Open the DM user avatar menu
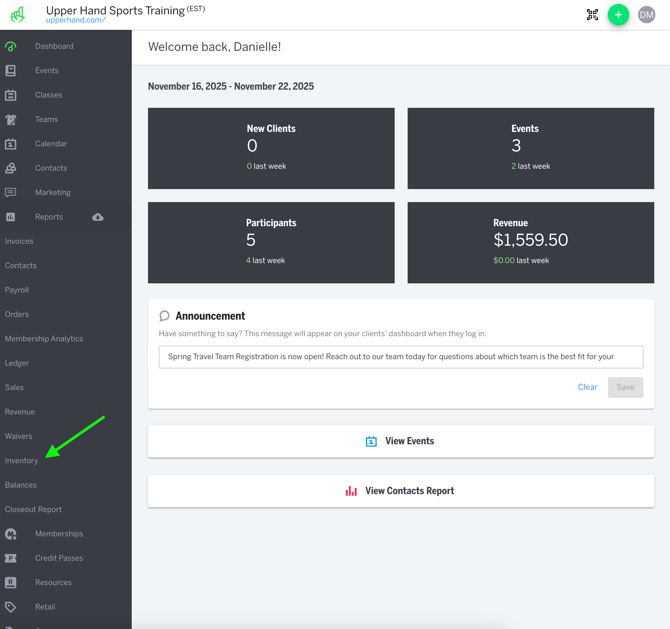This screenshot has width=670, height=629. click(647, 15)
